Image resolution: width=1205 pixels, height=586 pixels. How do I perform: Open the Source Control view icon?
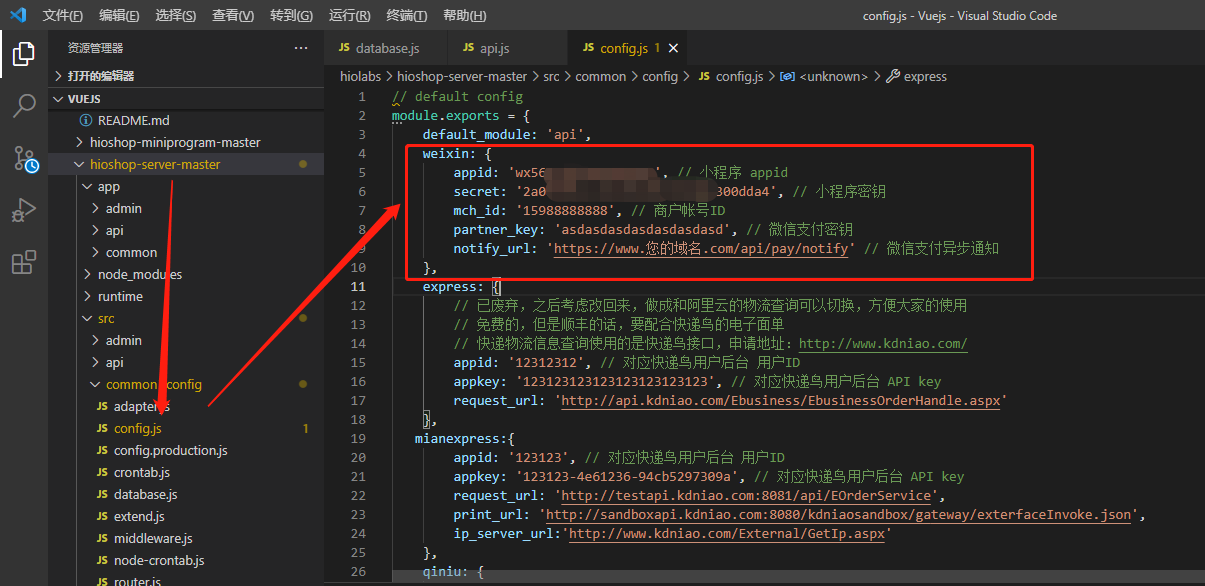coord(23,158)
